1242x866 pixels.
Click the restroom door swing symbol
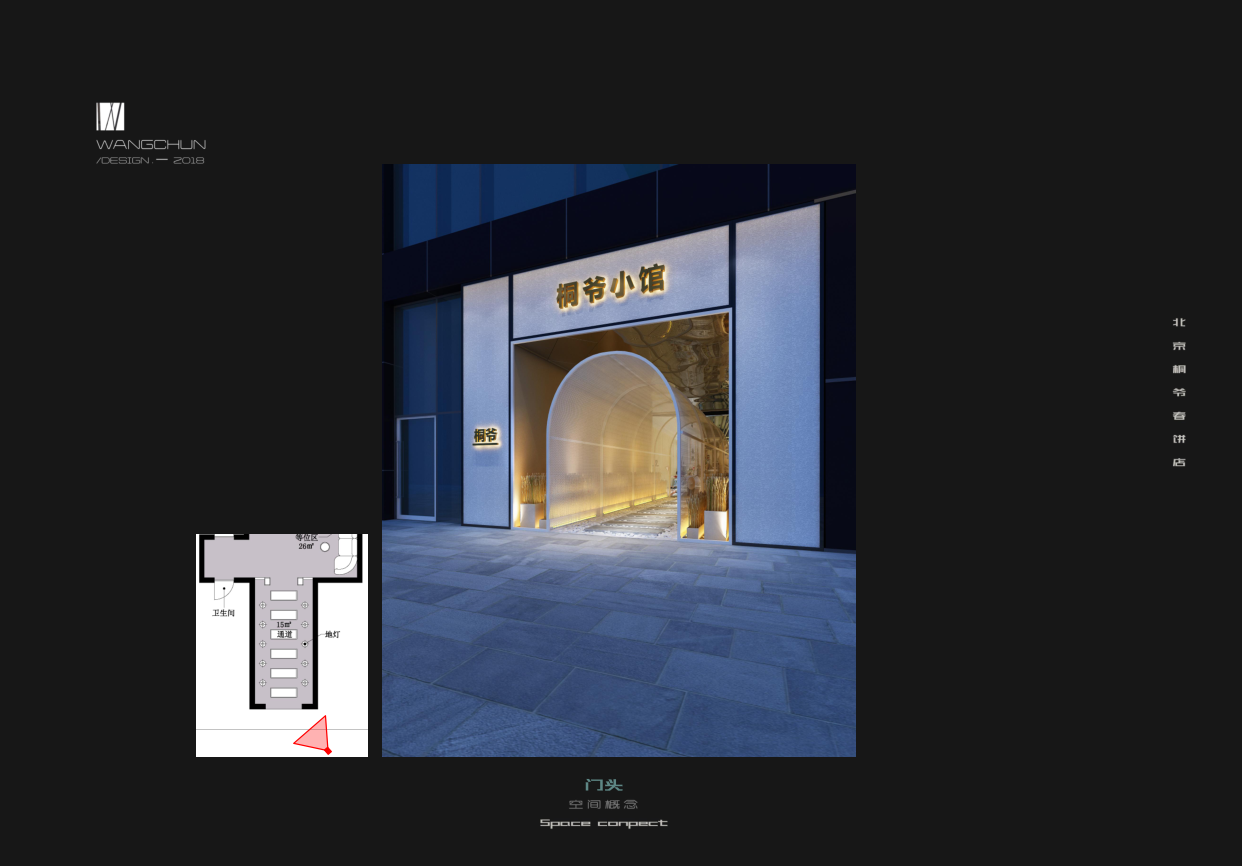pyautogui.click(x=221, y=590)
